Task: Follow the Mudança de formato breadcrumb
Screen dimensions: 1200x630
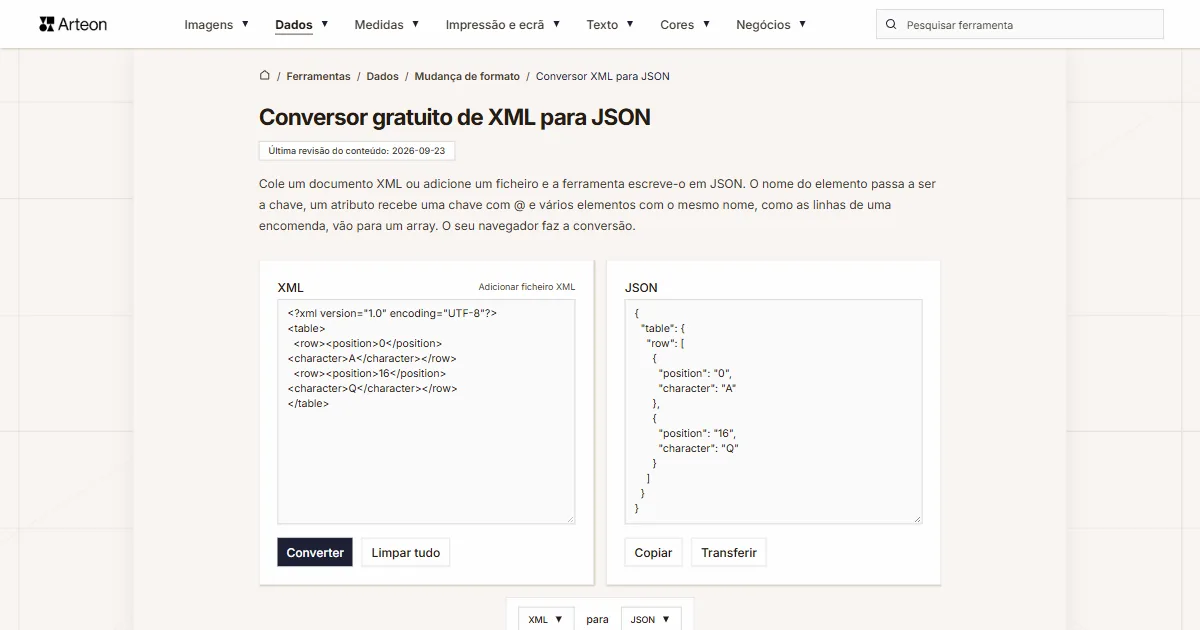Action: (x=467, y=76)
